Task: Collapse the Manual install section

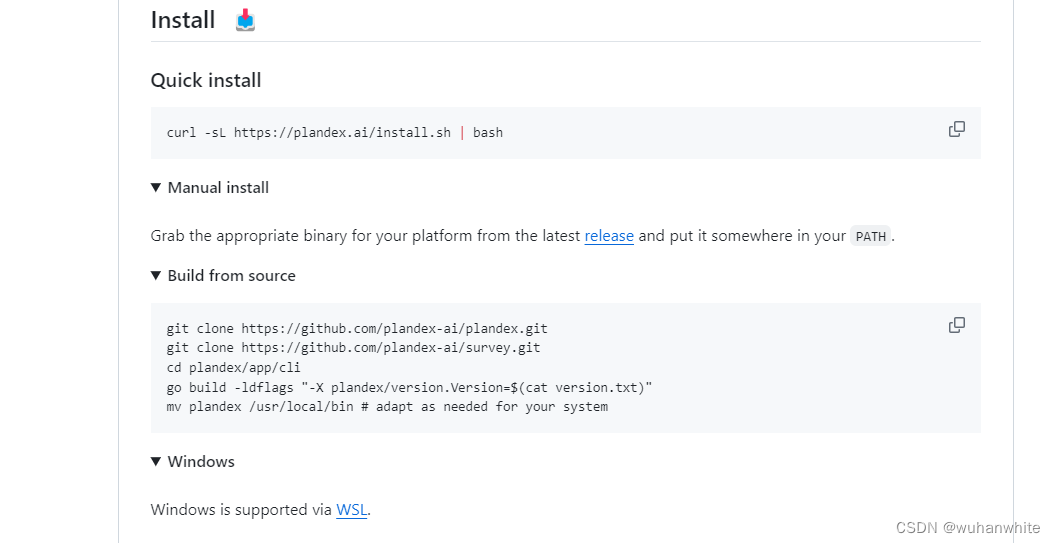Action: point(210,188)
